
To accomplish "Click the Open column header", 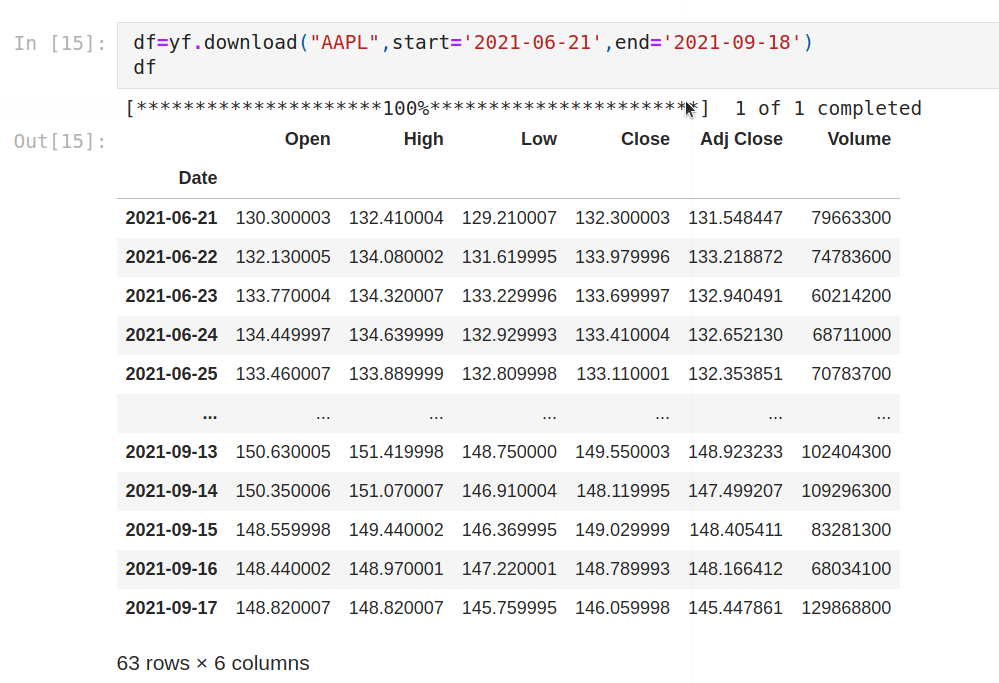I will [x=307, y=139].
